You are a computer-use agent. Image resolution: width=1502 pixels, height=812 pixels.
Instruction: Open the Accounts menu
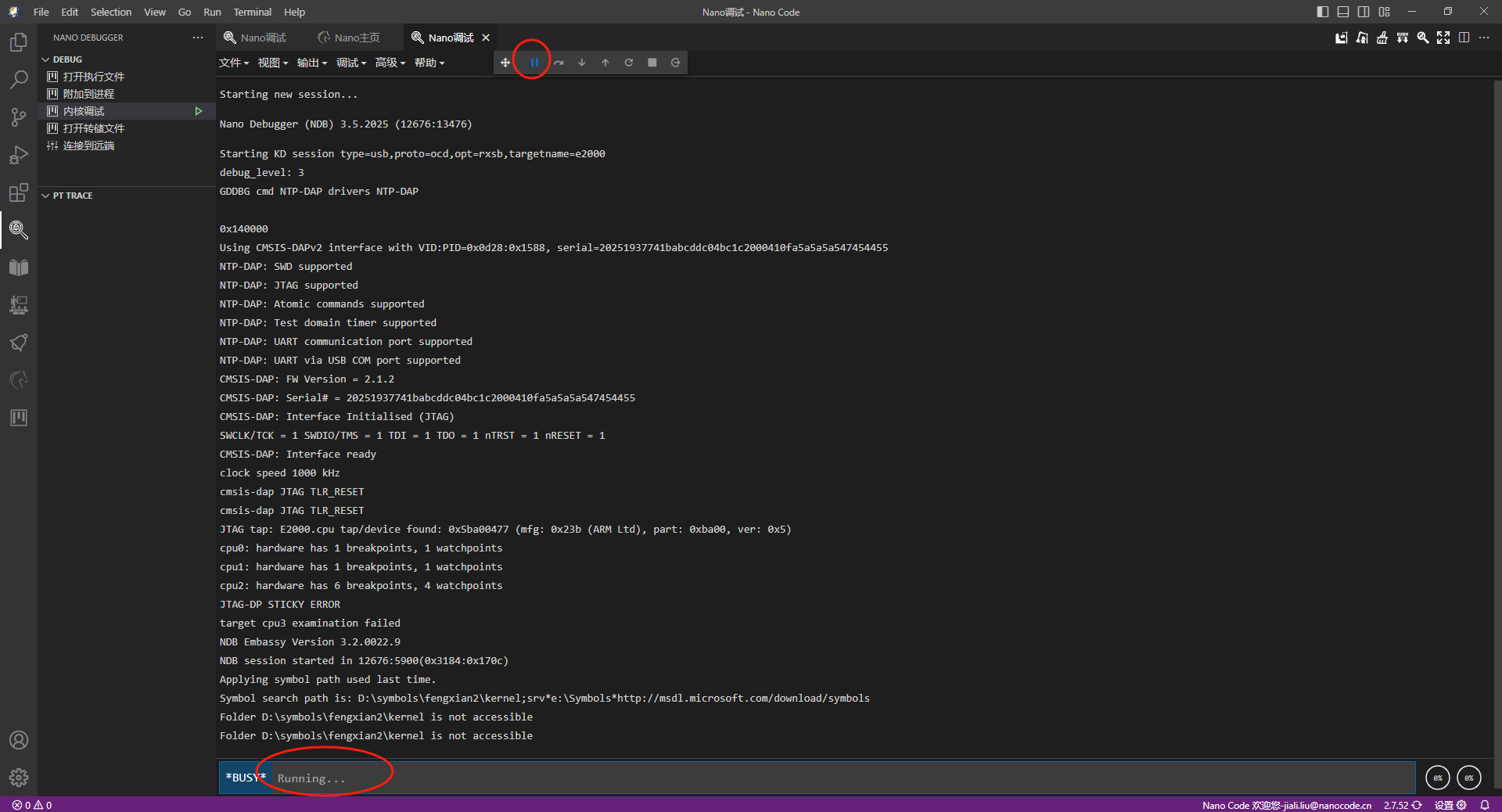point(19,740)
